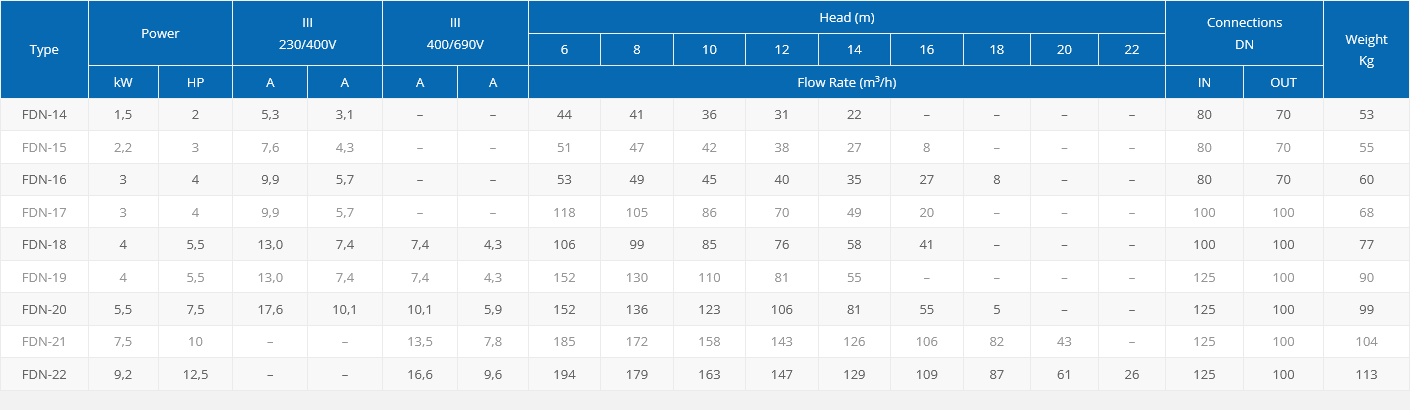
Task: Click the Type column header
Action: click(44, 50)
